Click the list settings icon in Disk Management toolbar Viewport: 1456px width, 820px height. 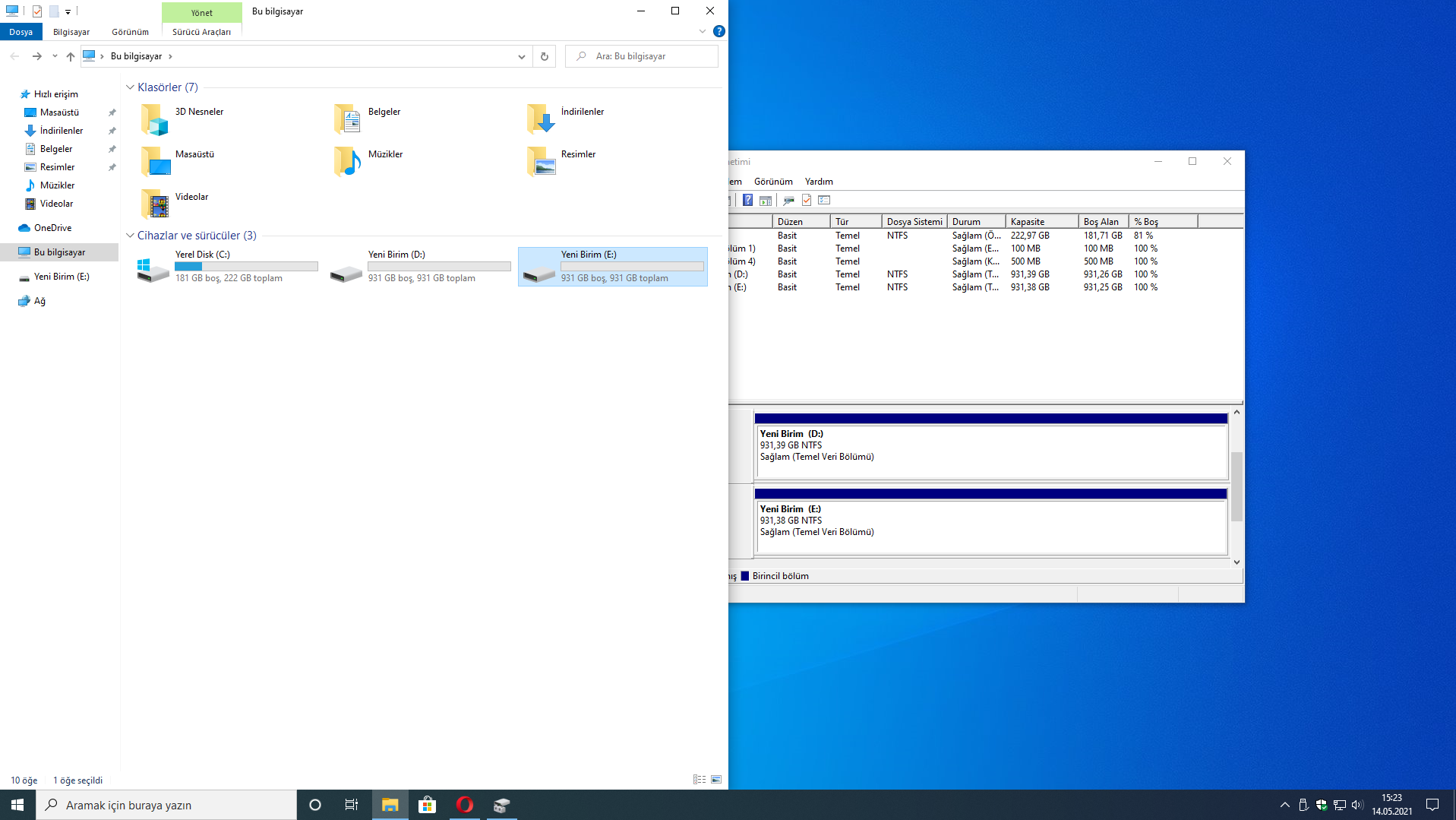click(824, 200)
